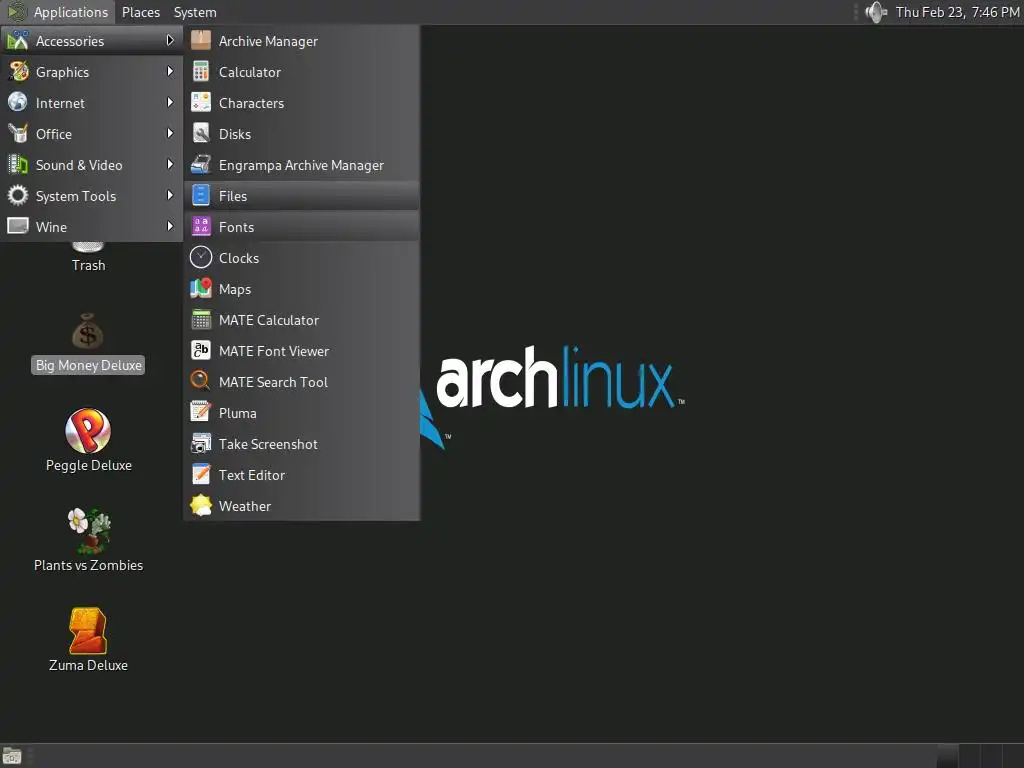Click the Graphics palette category icon

point(18,71)
